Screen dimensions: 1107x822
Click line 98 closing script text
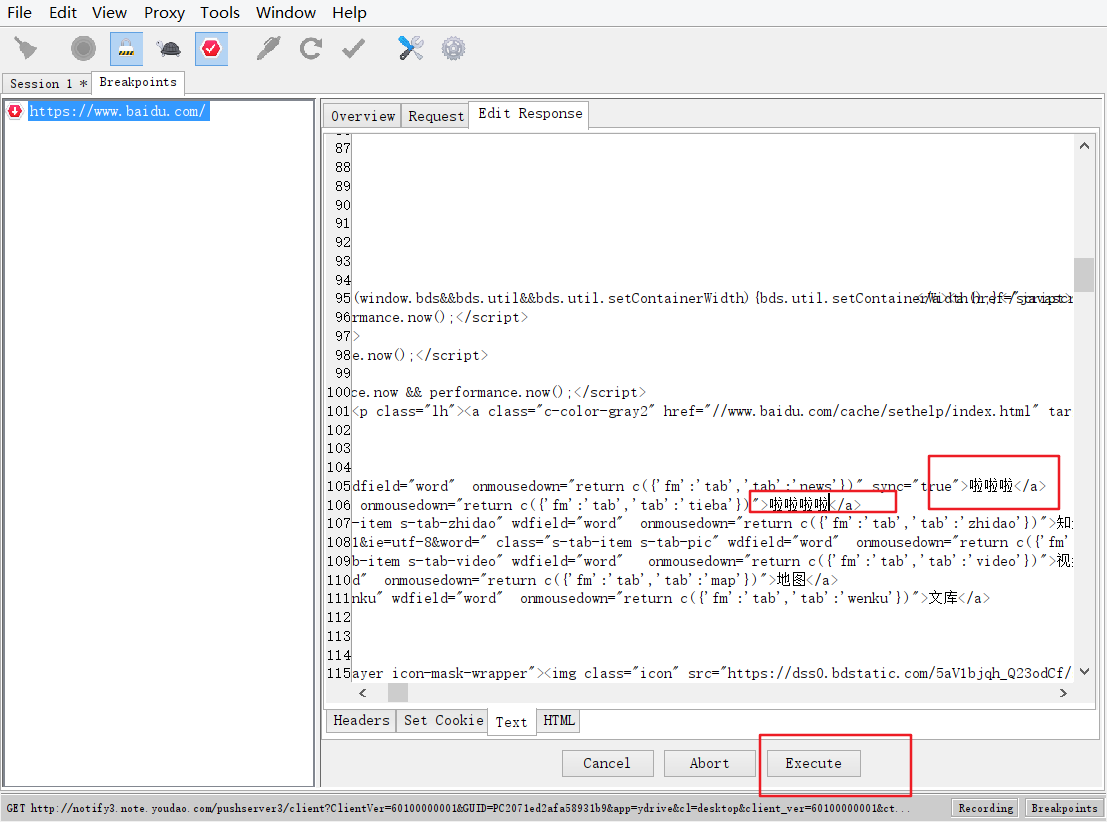click(452, 355)
